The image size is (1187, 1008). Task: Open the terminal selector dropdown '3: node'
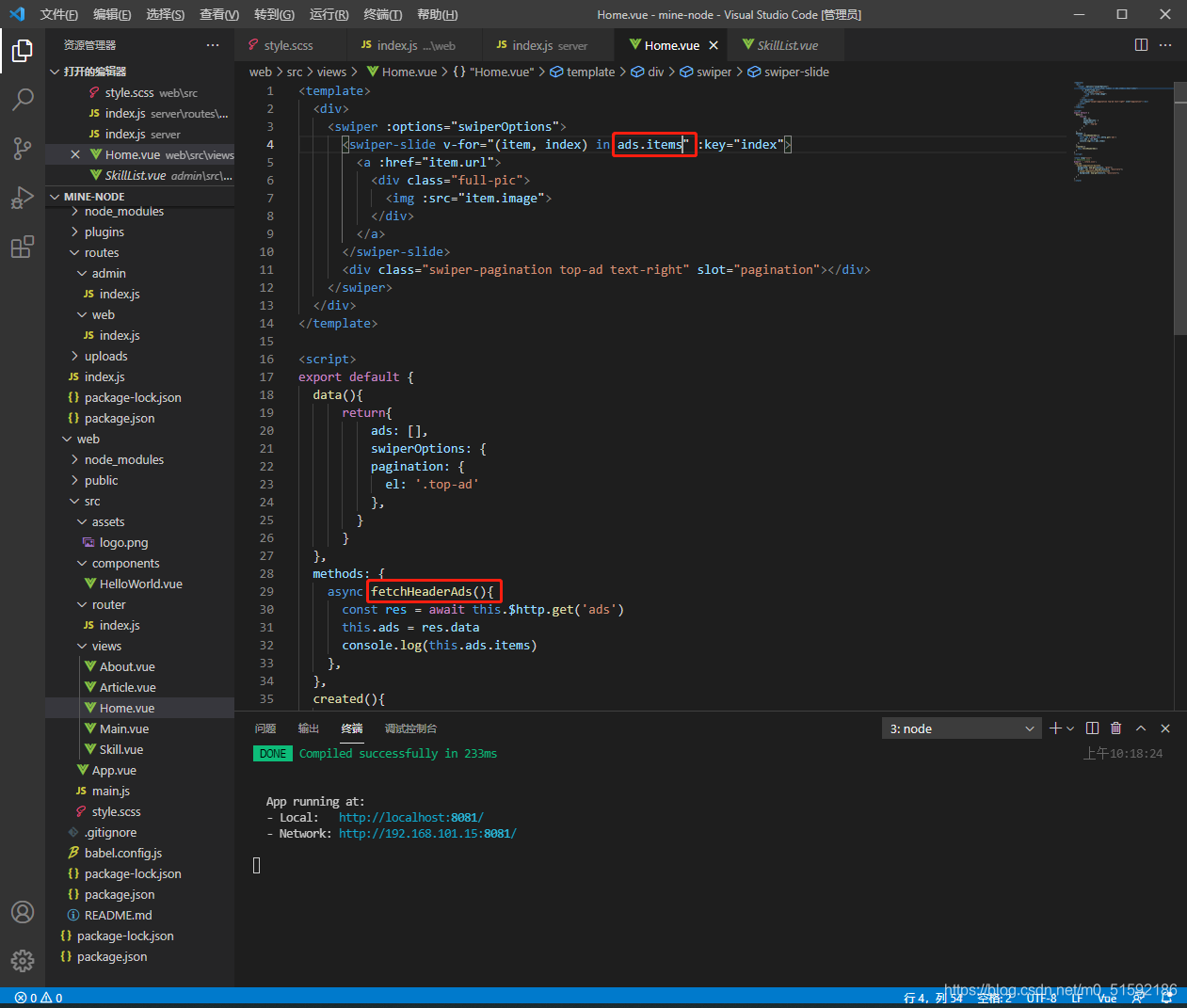point(962,728)
